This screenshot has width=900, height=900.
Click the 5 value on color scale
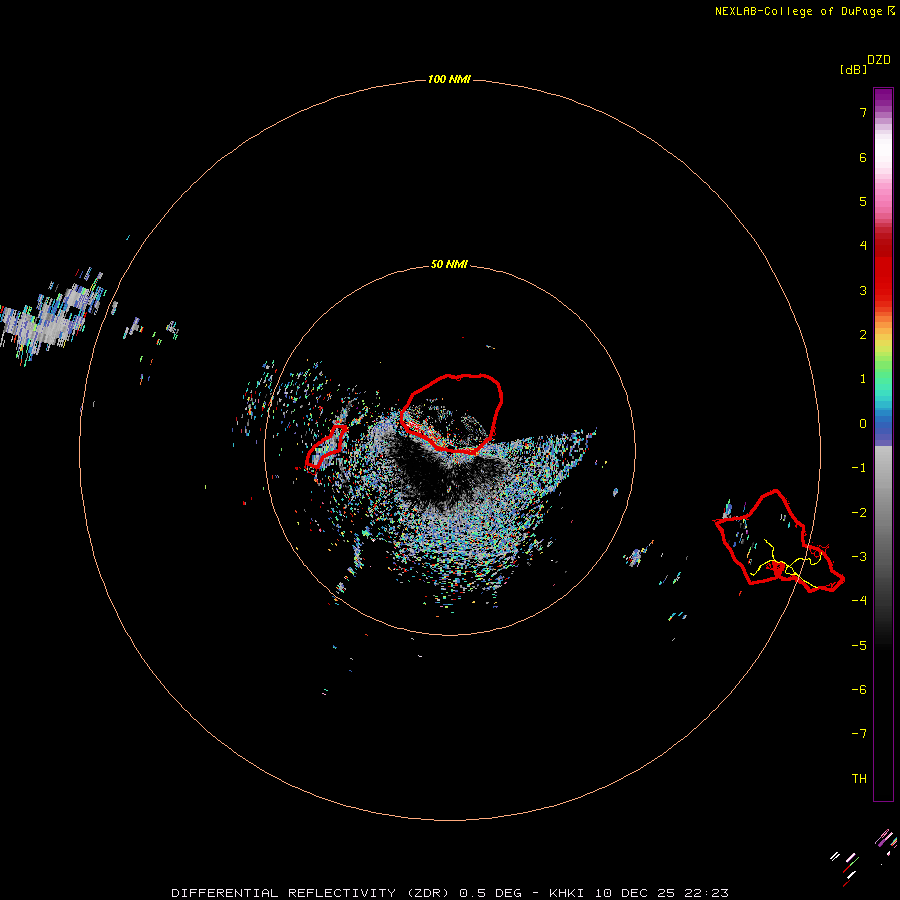tap(863, 201)
